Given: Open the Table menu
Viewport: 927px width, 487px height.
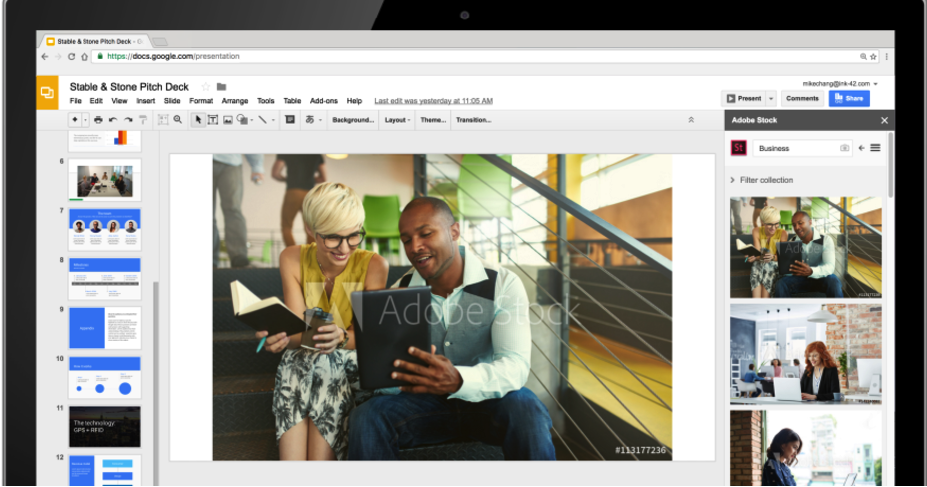Looking at the screenshot, I should pyautogui.click(x=292, y=101).
